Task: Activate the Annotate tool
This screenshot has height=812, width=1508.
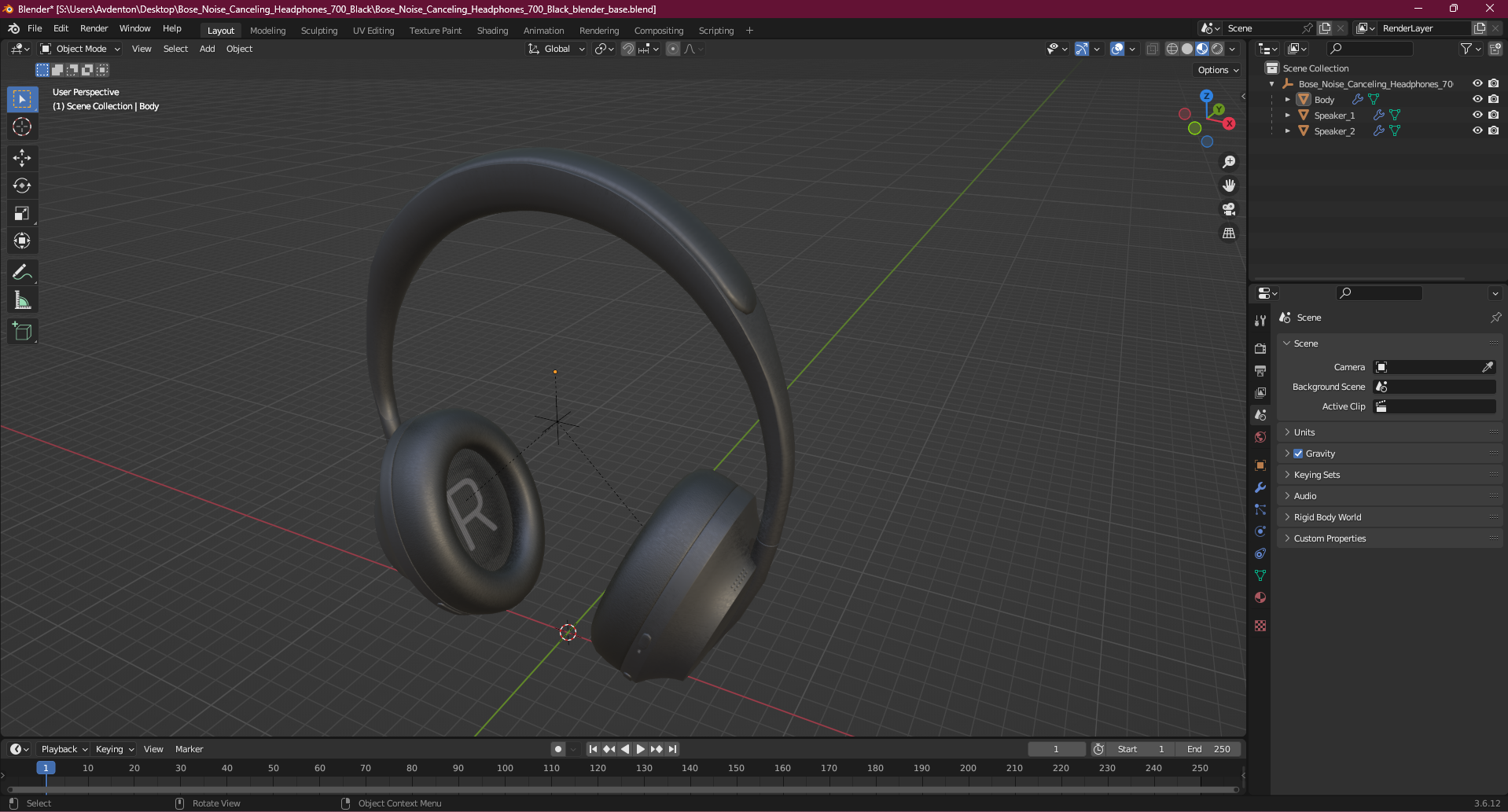Action: click(22, 273)
